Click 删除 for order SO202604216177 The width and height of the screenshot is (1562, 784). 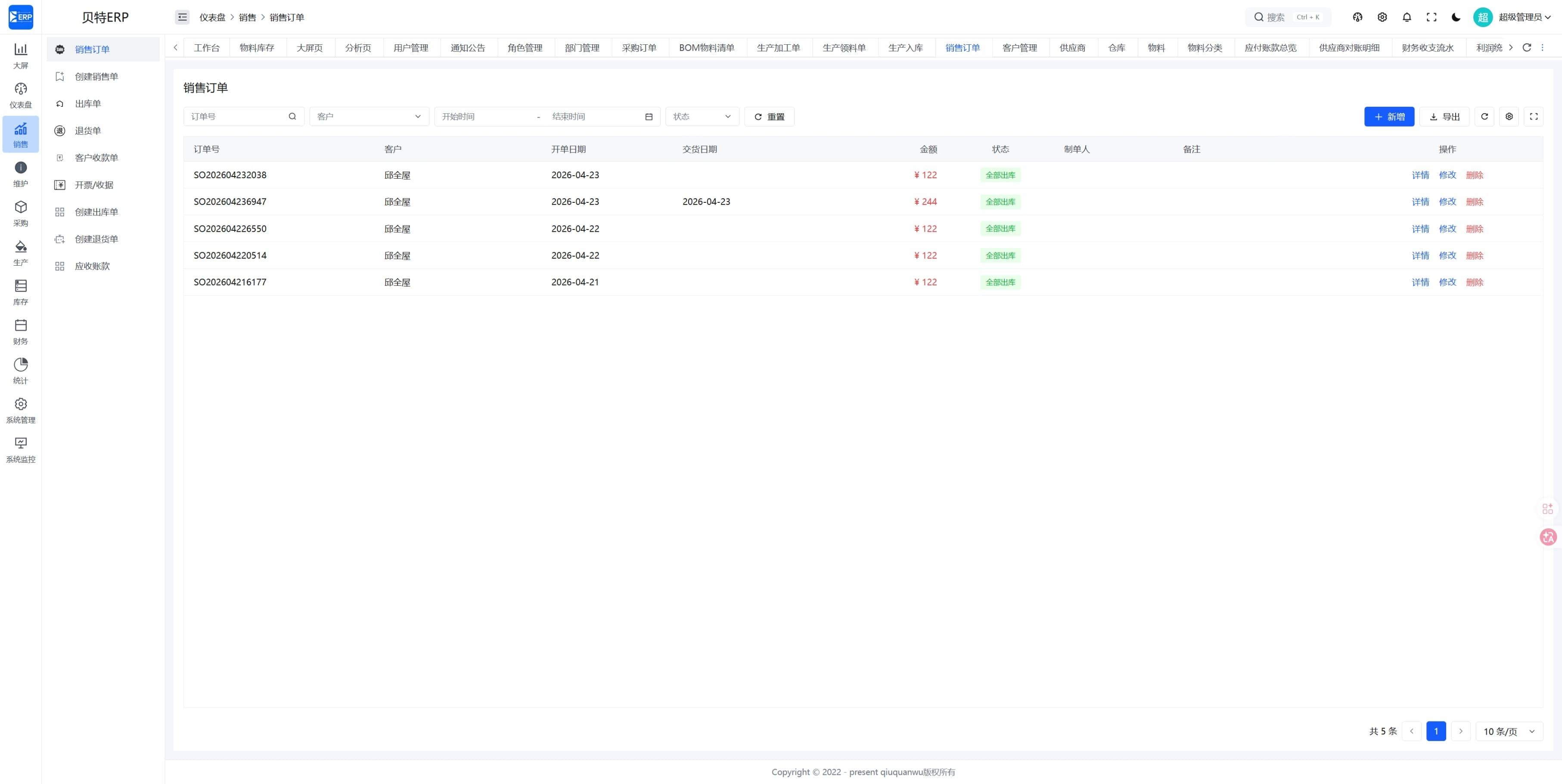[1475, 282]
